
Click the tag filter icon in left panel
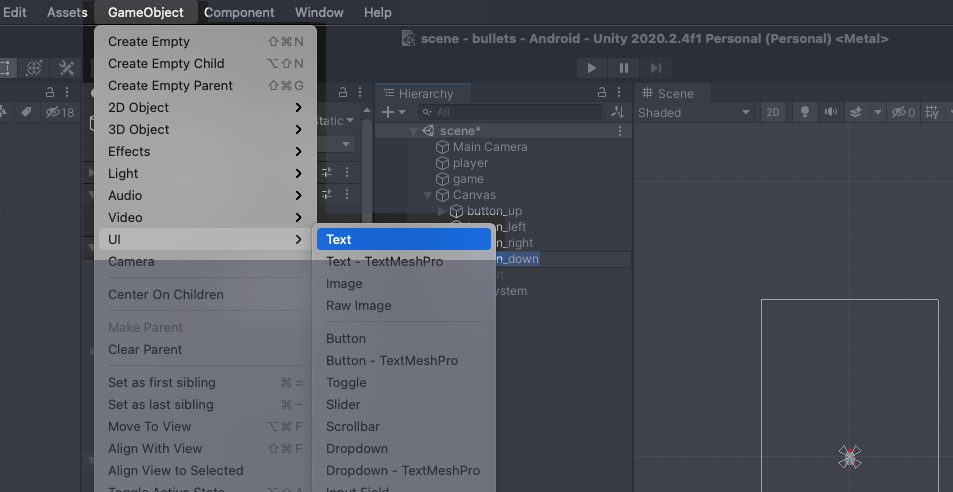pyautogui.click(x=26, y=112)
